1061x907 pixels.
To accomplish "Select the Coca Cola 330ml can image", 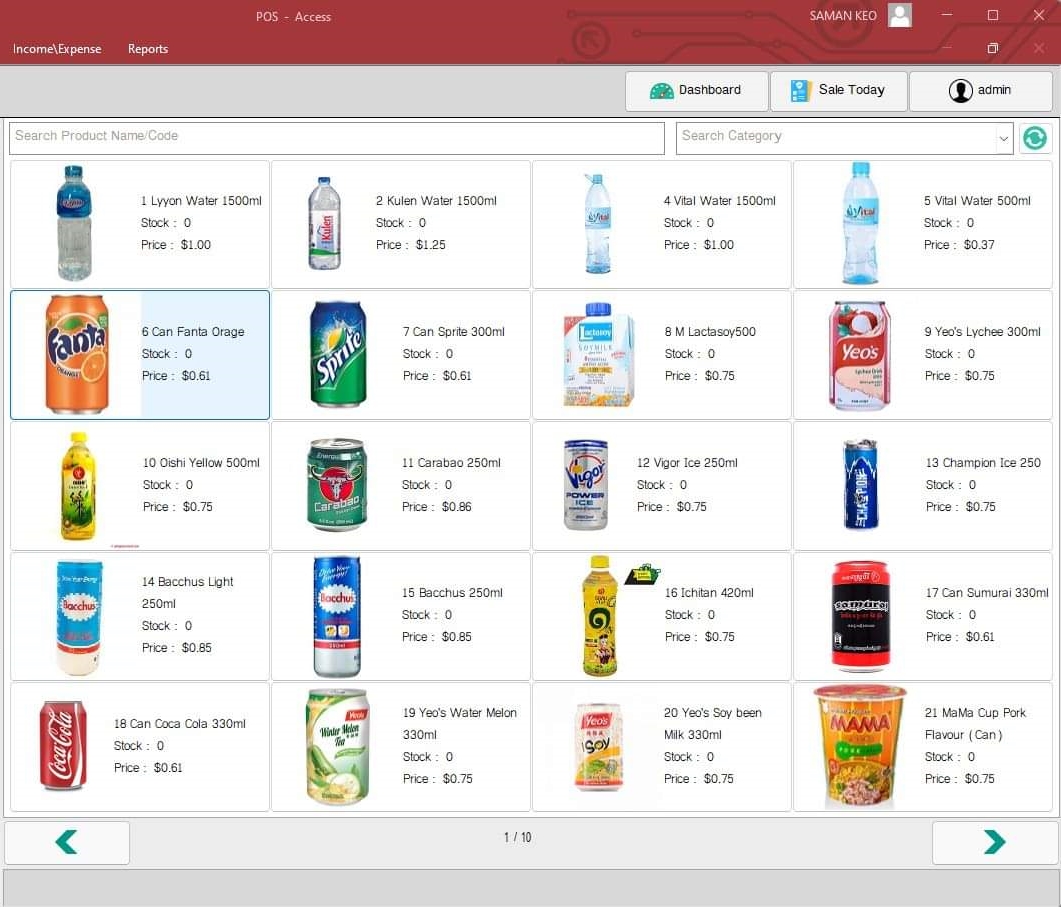I will [64, 746].
